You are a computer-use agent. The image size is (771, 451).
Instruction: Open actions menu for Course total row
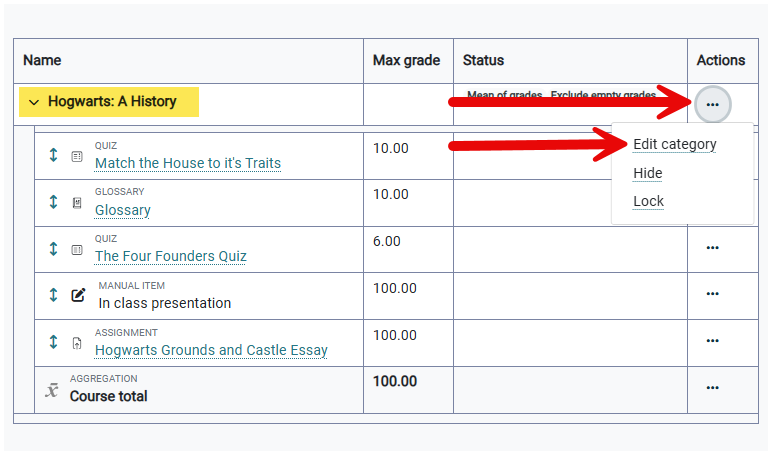click(x=712, y=388)
